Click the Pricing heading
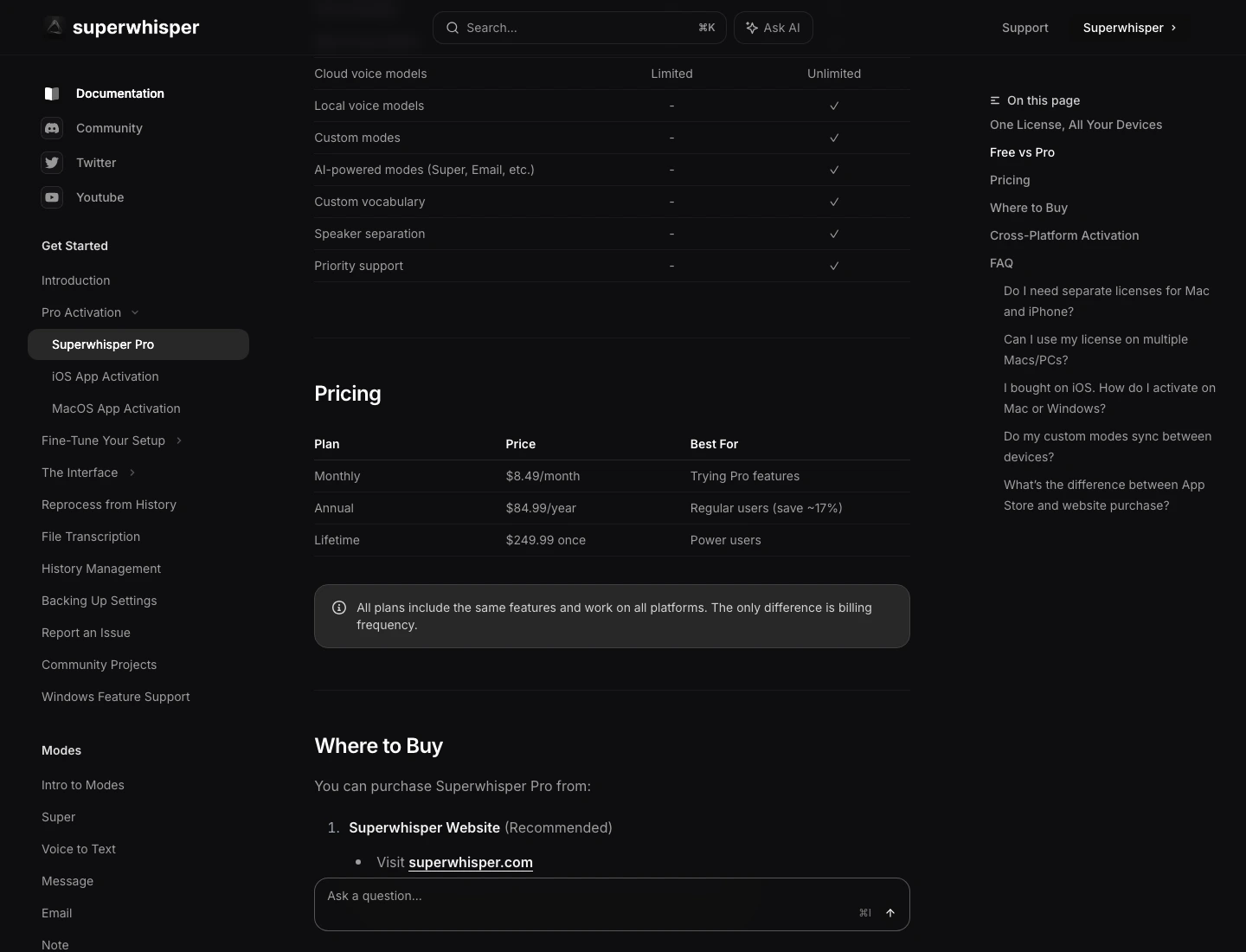The image size is (1246, 952). click(x=348, y=394)
